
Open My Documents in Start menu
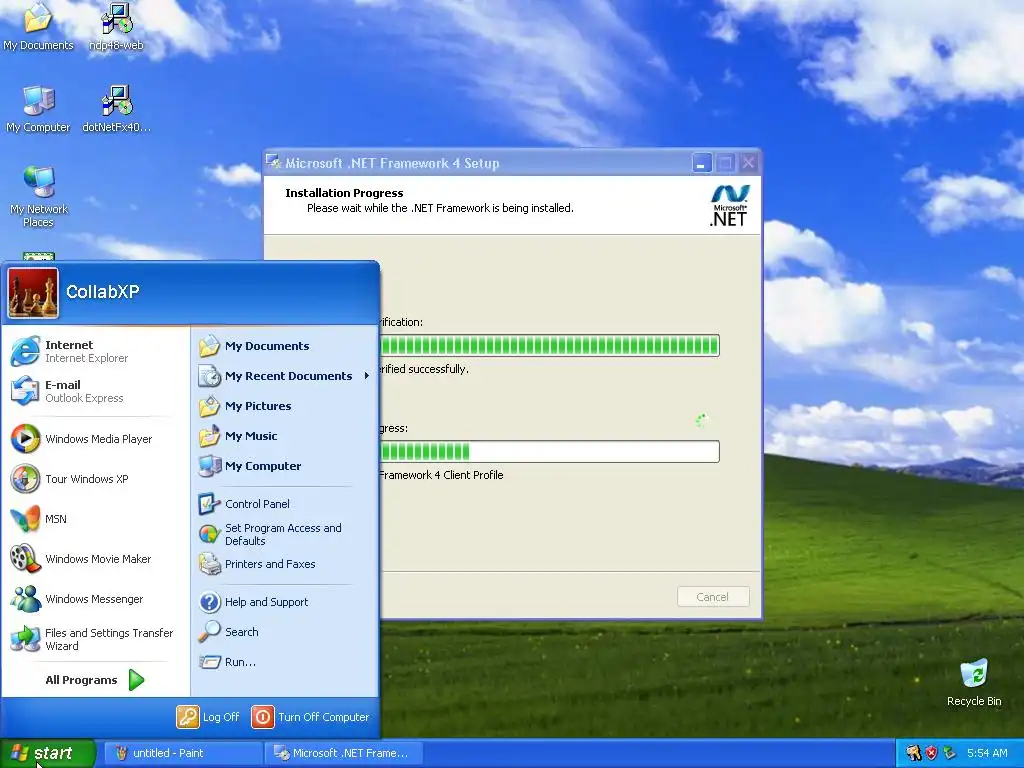[284, 346]
